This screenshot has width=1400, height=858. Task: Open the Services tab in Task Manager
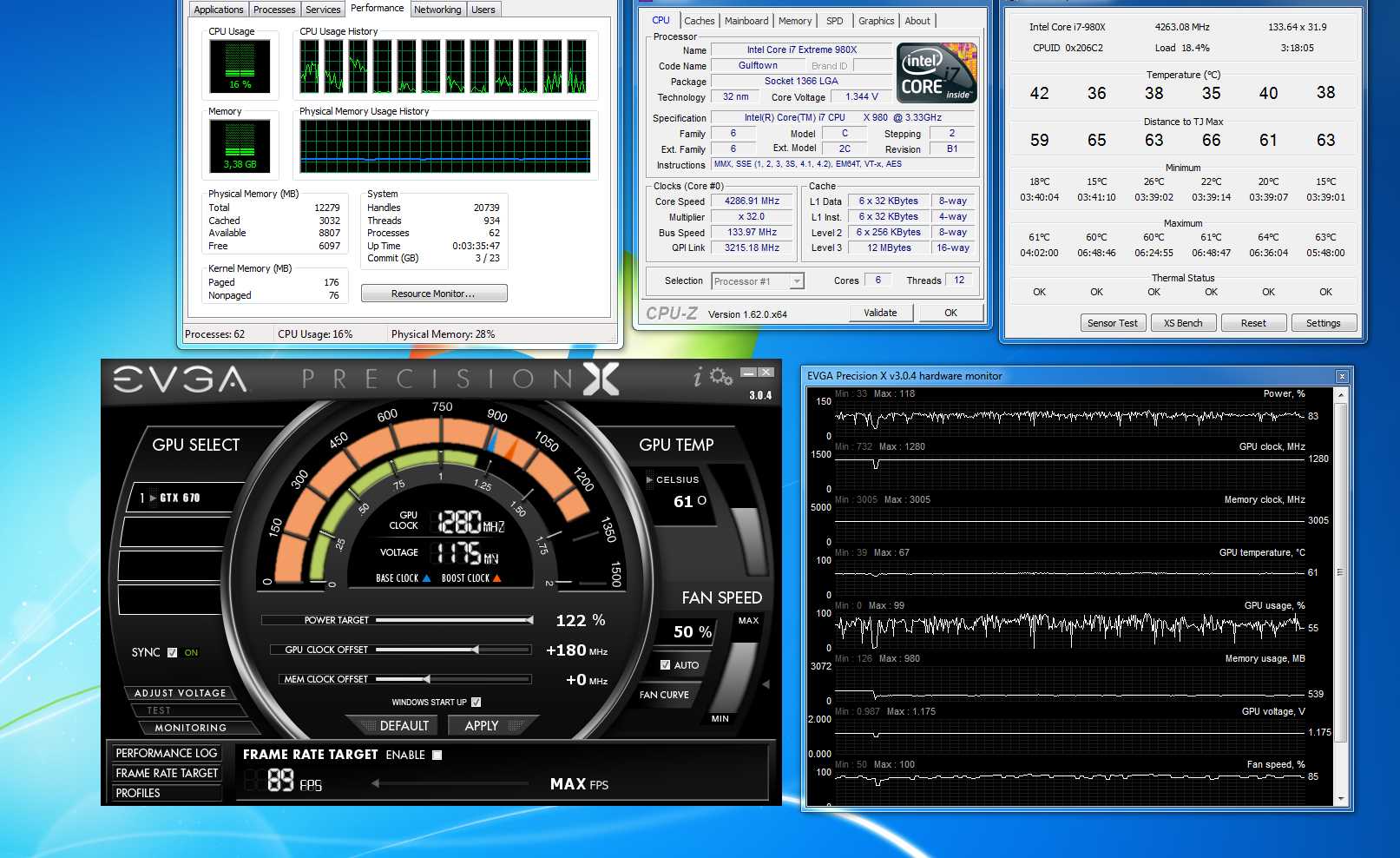(323, 10)
